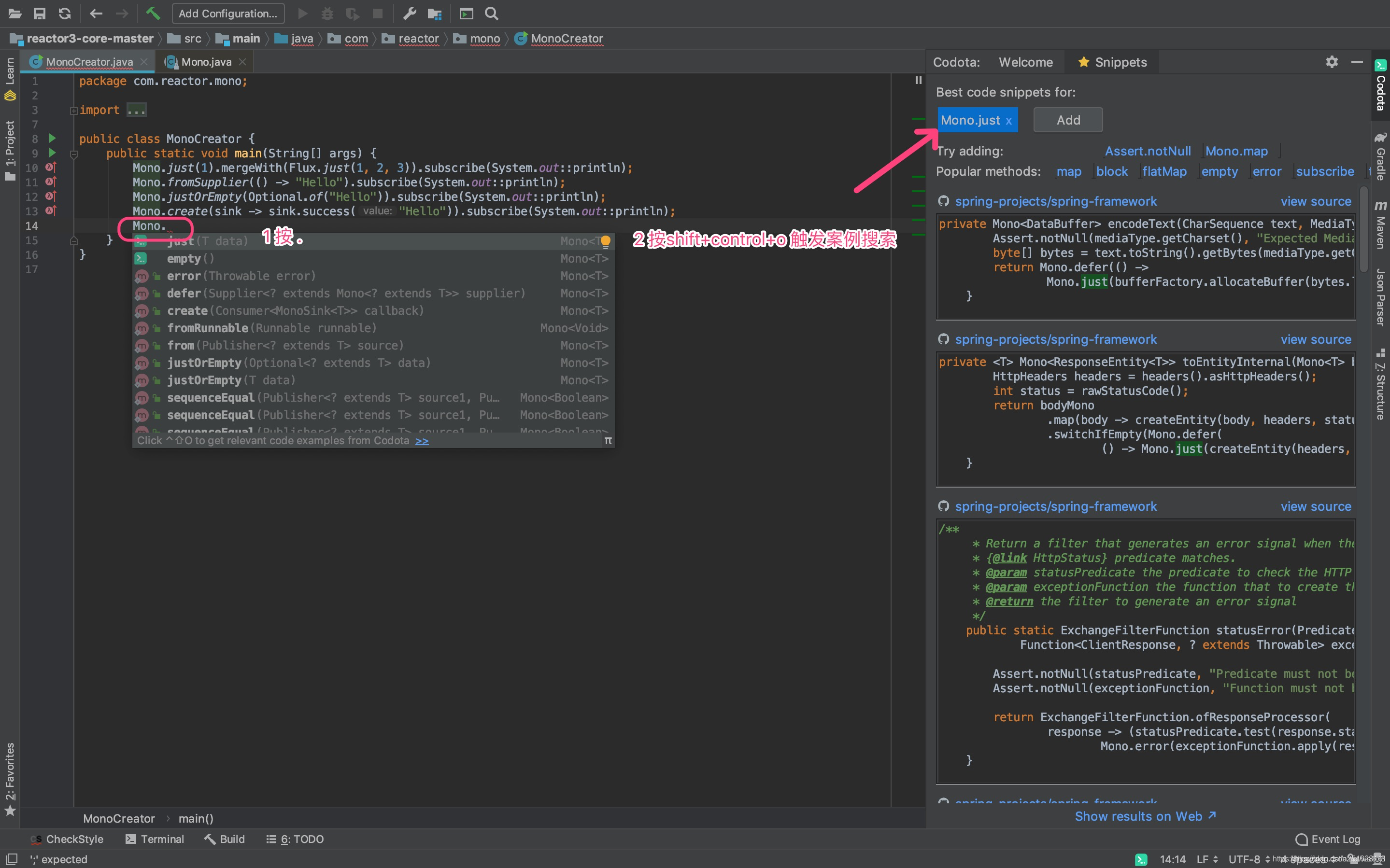Click the Build project hammer icon
The height and width of the screenshot is (868, 1390).
(x=153, y=13)
